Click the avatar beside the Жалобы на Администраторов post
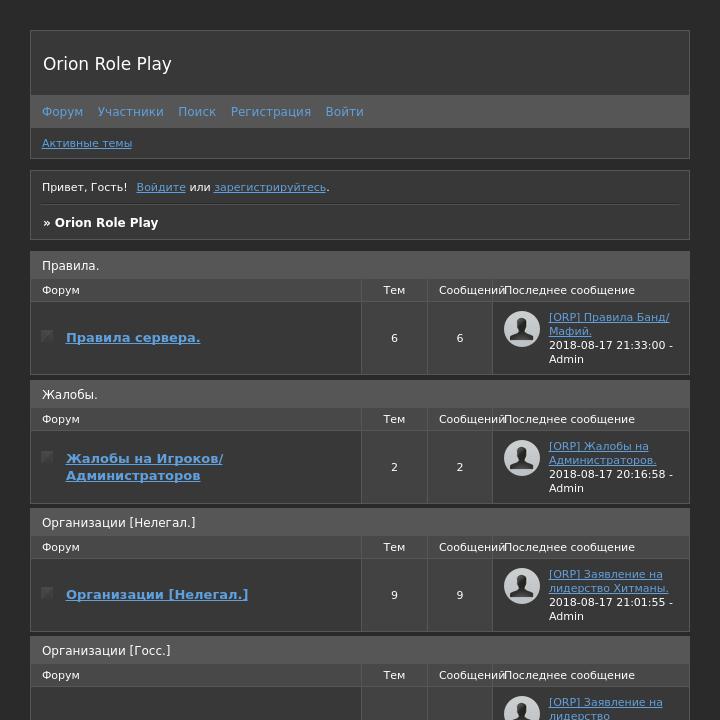The height and width of the screenshot is (720, 720). point(522,458)
